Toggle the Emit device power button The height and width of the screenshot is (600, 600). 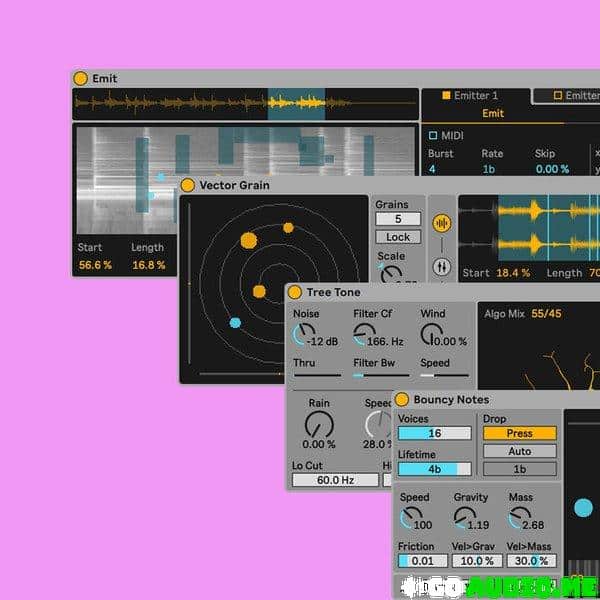[80, 78]
